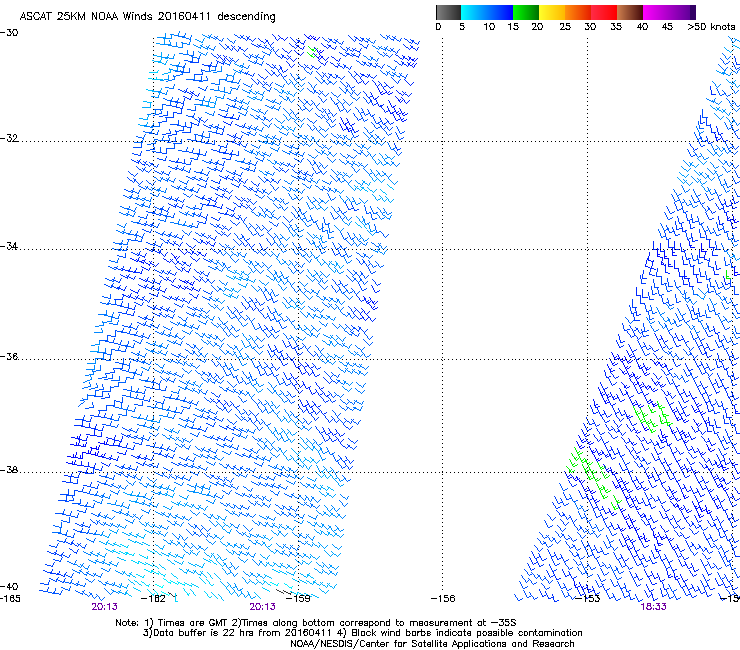Click the -159 longitude axis label
Screen dimensions: 740x650
[298, 599]
